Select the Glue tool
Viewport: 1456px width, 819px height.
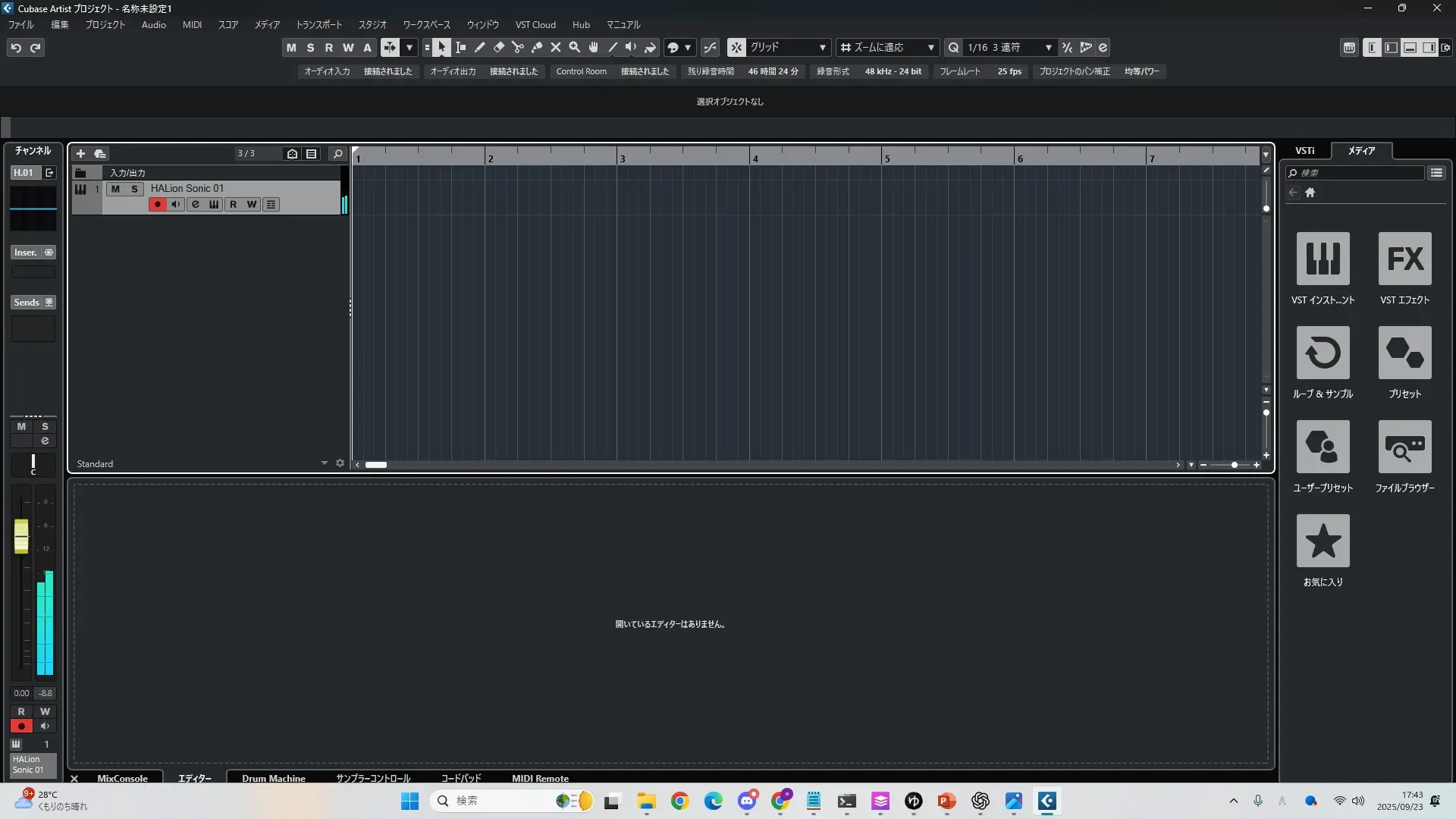537,47
